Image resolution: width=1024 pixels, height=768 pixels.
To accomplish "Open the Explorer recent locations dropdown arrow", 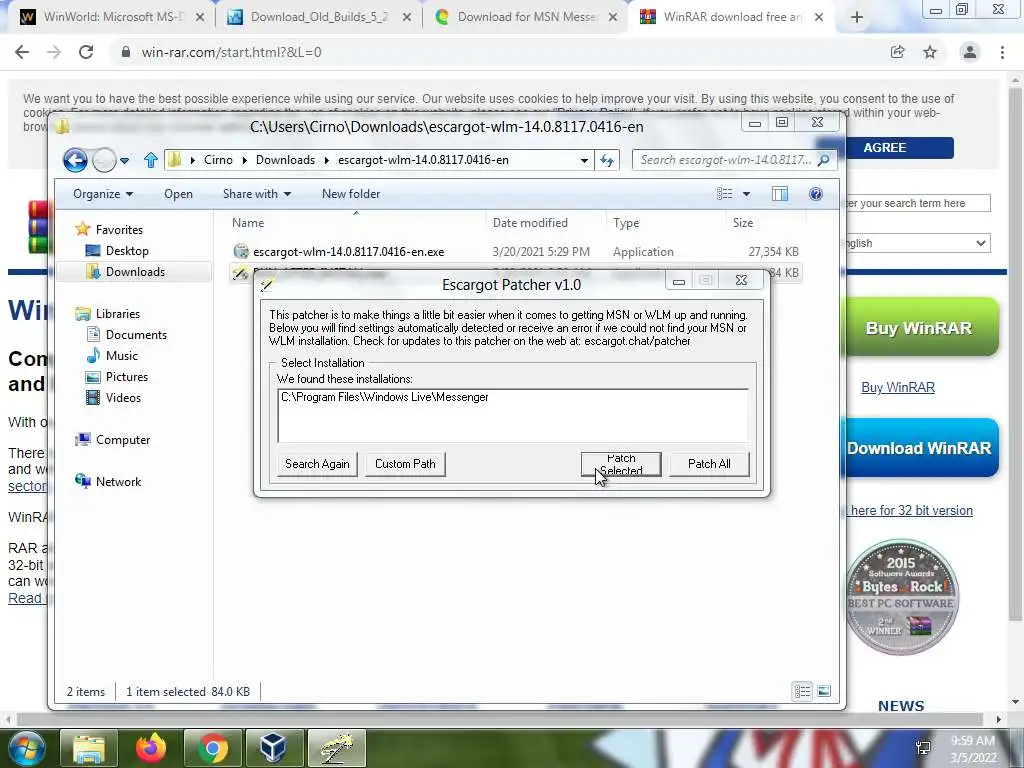I will tap(124, 160).
